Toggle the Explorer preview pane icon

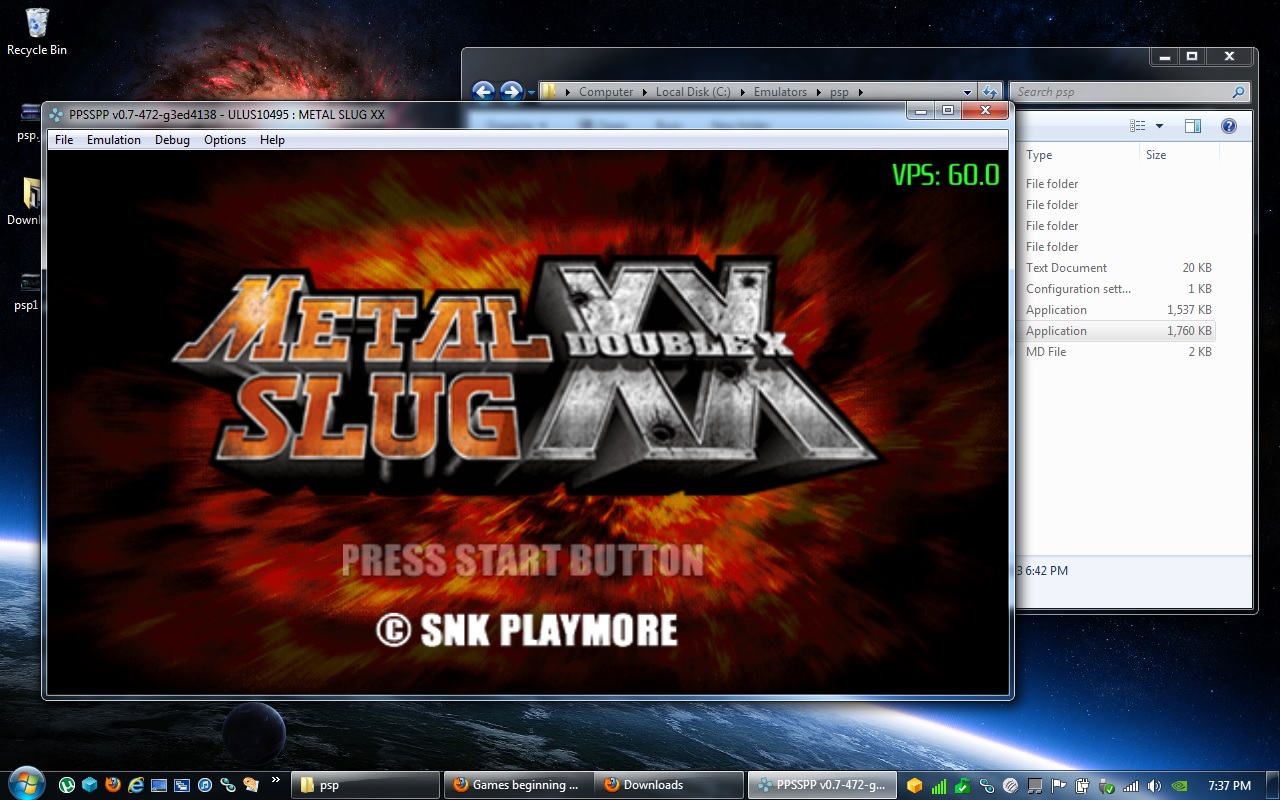[x=1192, y=126]
